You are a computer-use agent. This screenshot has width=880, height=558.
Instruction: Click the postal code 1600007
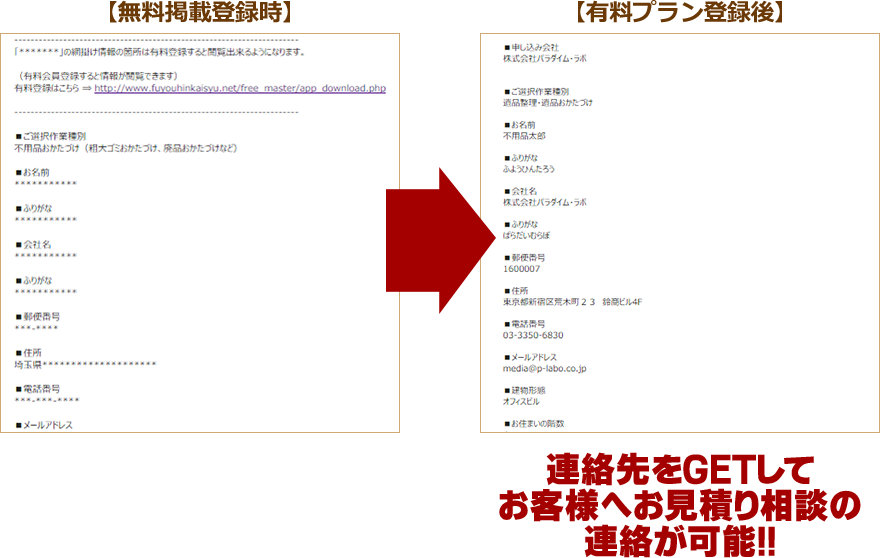click(521, 269)
